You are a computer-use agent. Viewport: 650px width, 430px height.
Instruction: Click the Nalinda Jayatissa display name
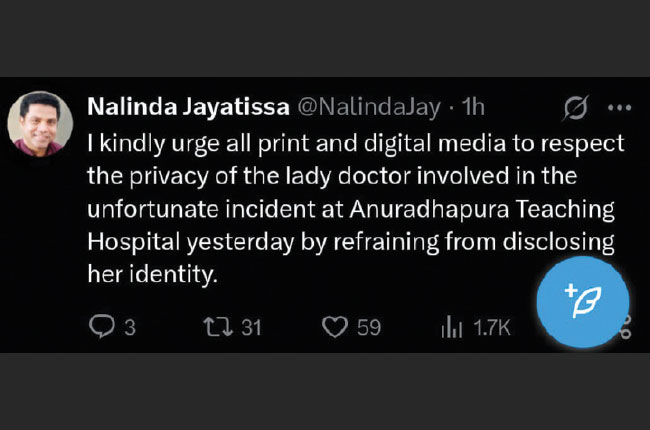tap(188, 107)
